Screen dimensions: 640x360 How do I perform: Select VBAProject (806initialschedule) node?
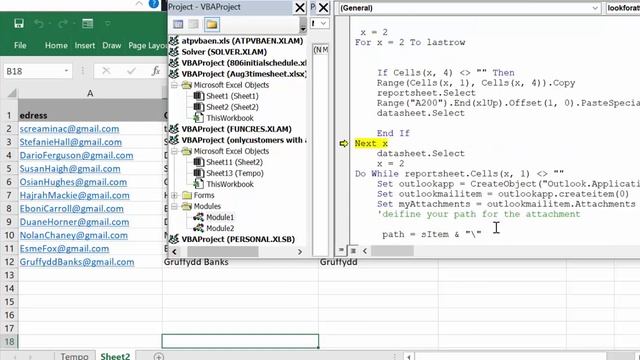pos(244,63)
